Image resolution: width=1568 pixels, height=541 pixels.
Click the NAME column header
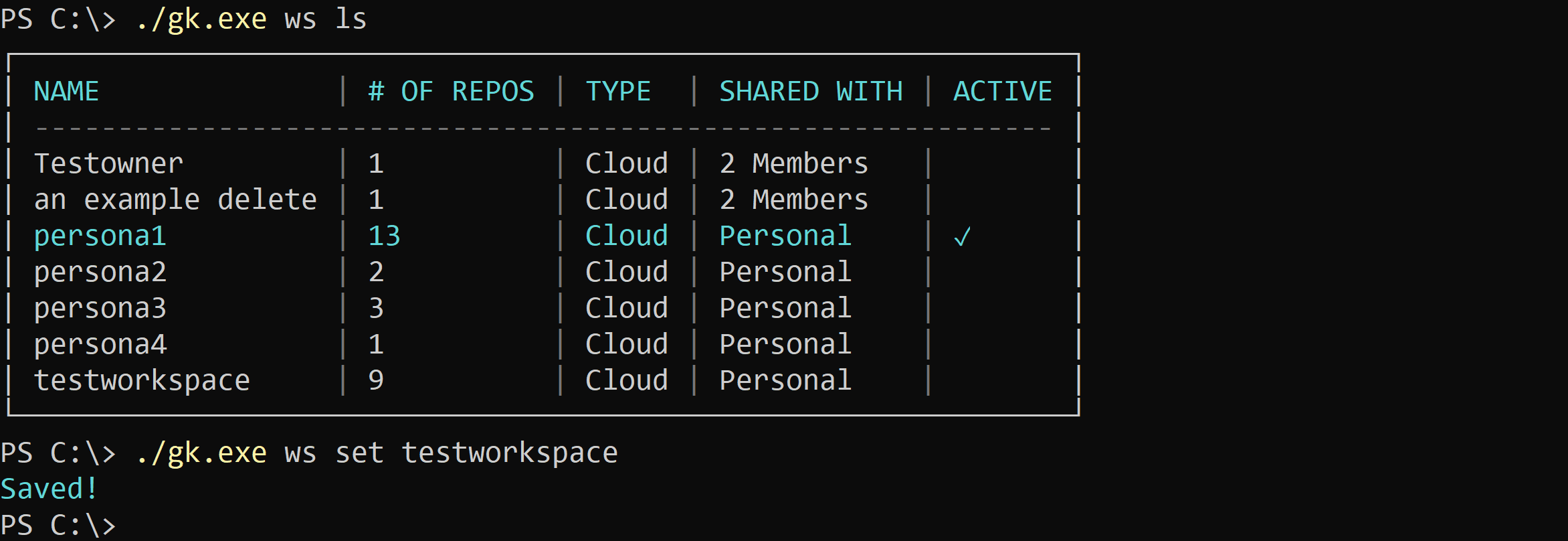[x=66, y=92]
